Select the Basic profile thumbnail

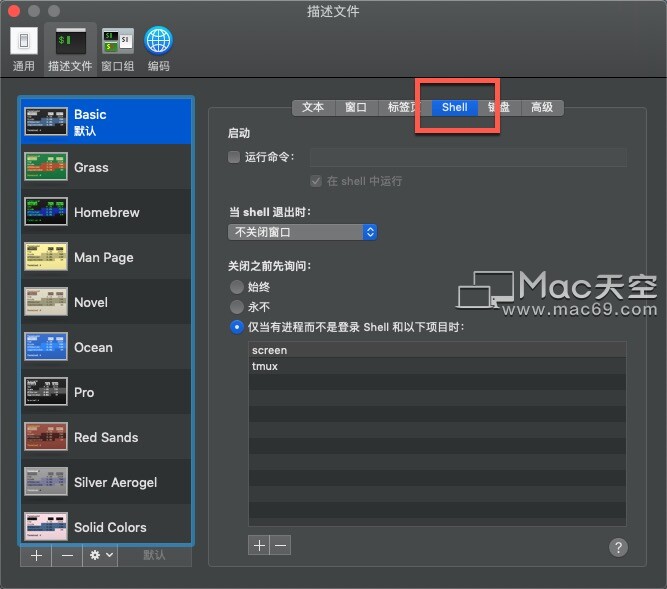(x=46, y=122)
